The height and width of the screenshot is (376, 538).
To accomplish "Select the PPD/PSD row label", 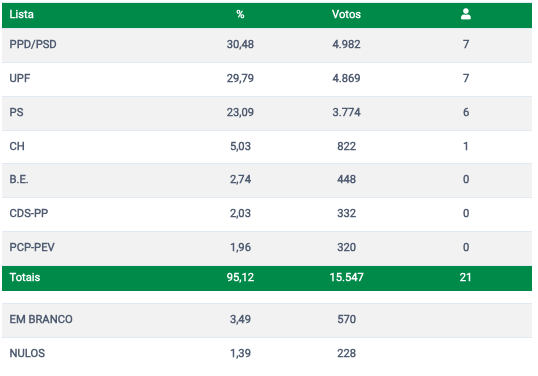I will [x=33, y=45].
